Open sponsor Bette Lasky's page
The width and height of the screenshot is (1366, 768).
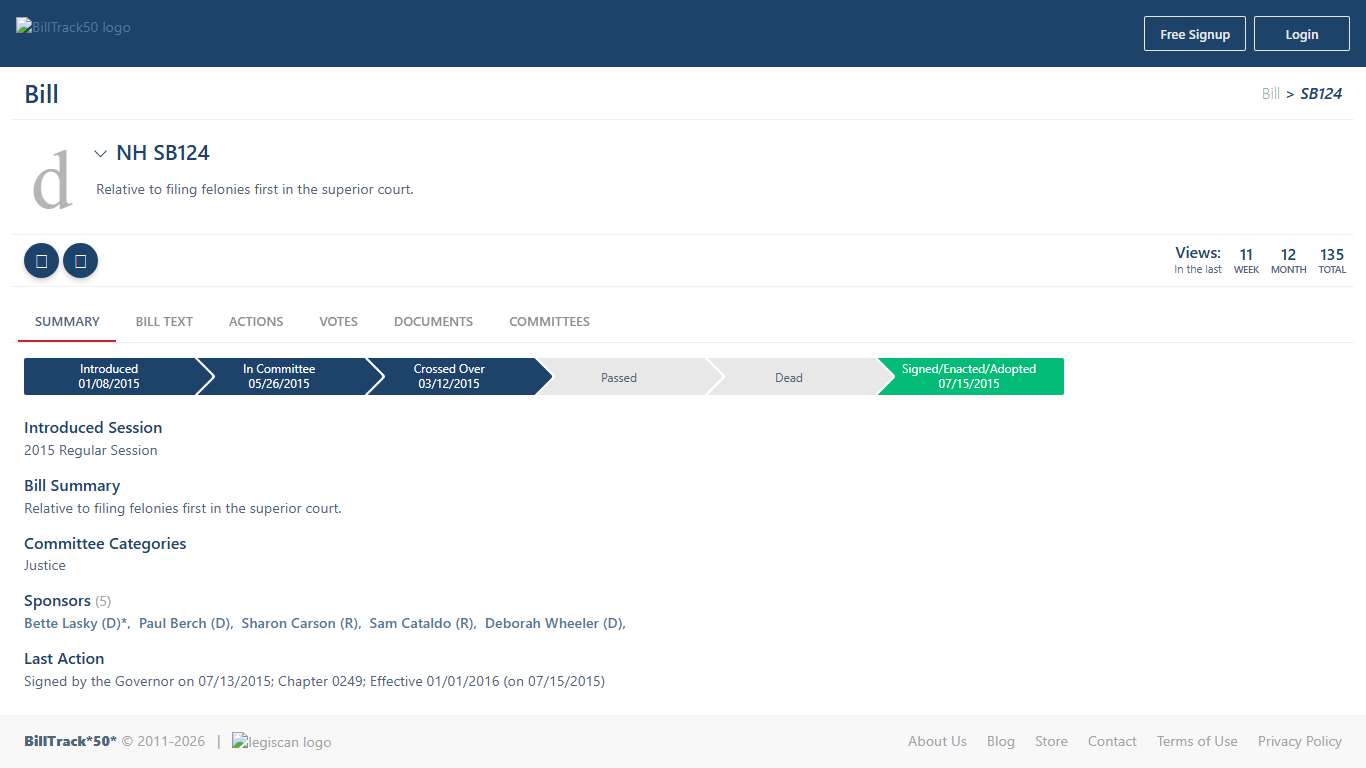75,623
